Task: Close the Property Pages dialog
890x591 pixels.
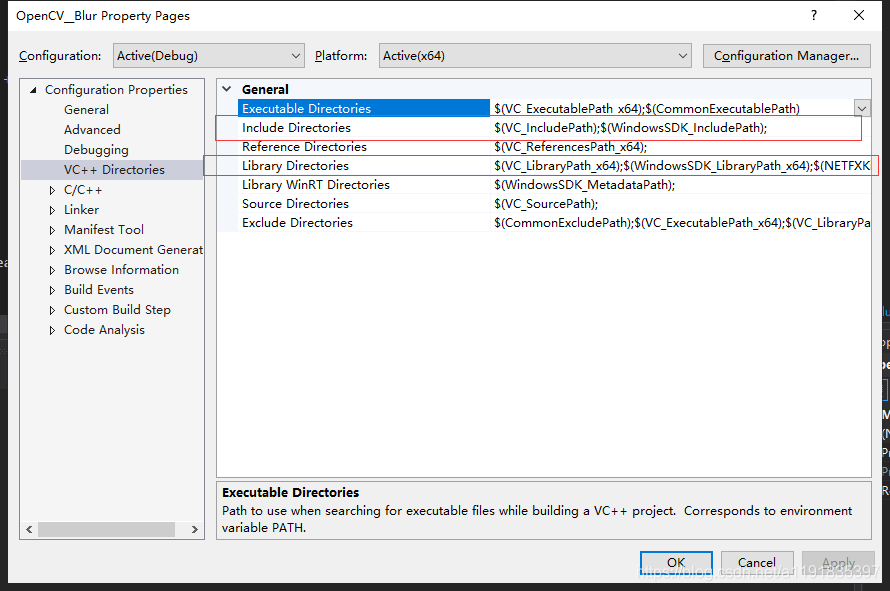Action: 859,15
